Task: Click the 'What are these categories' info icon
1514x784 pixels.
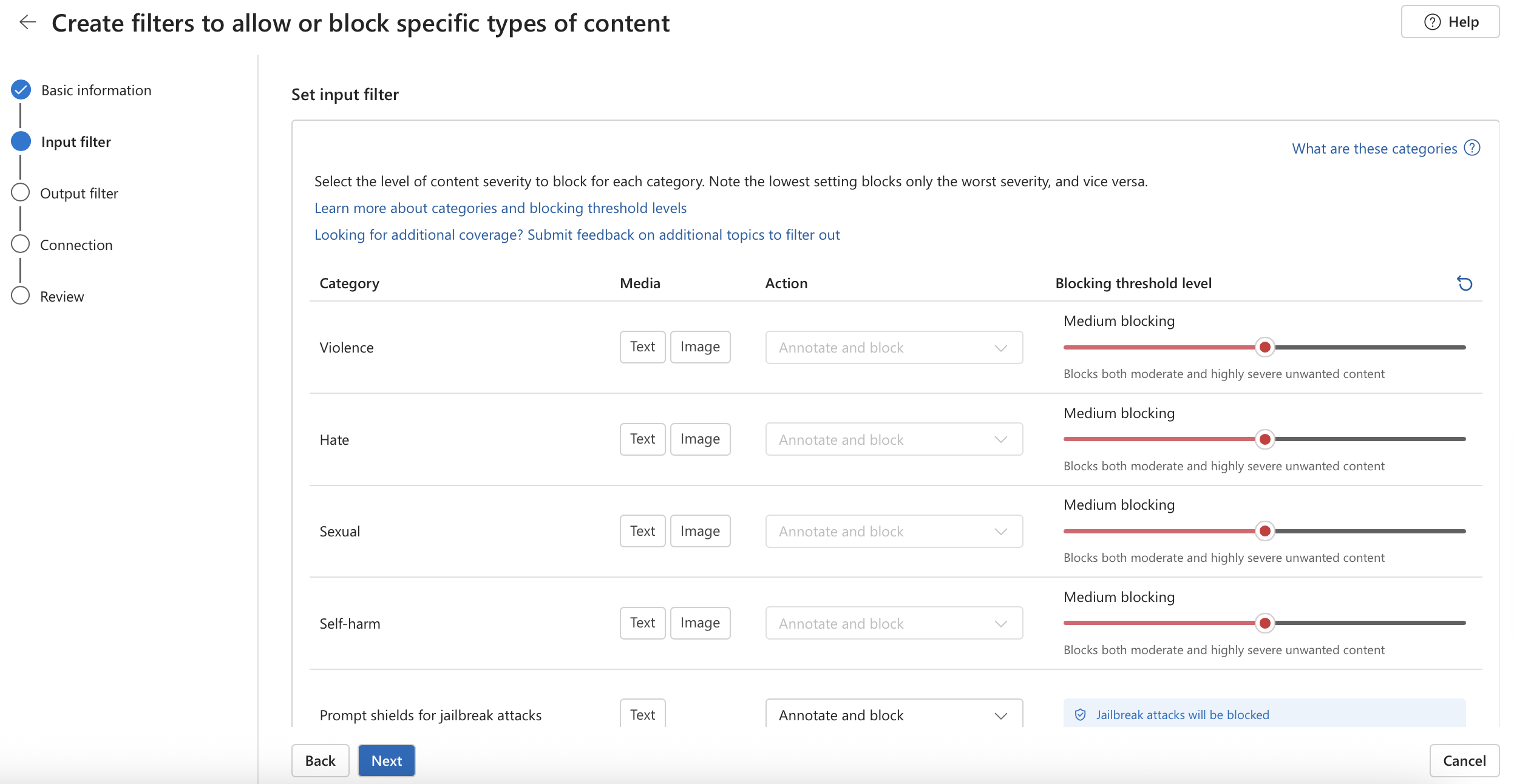Action: [x=1472, y=148]
